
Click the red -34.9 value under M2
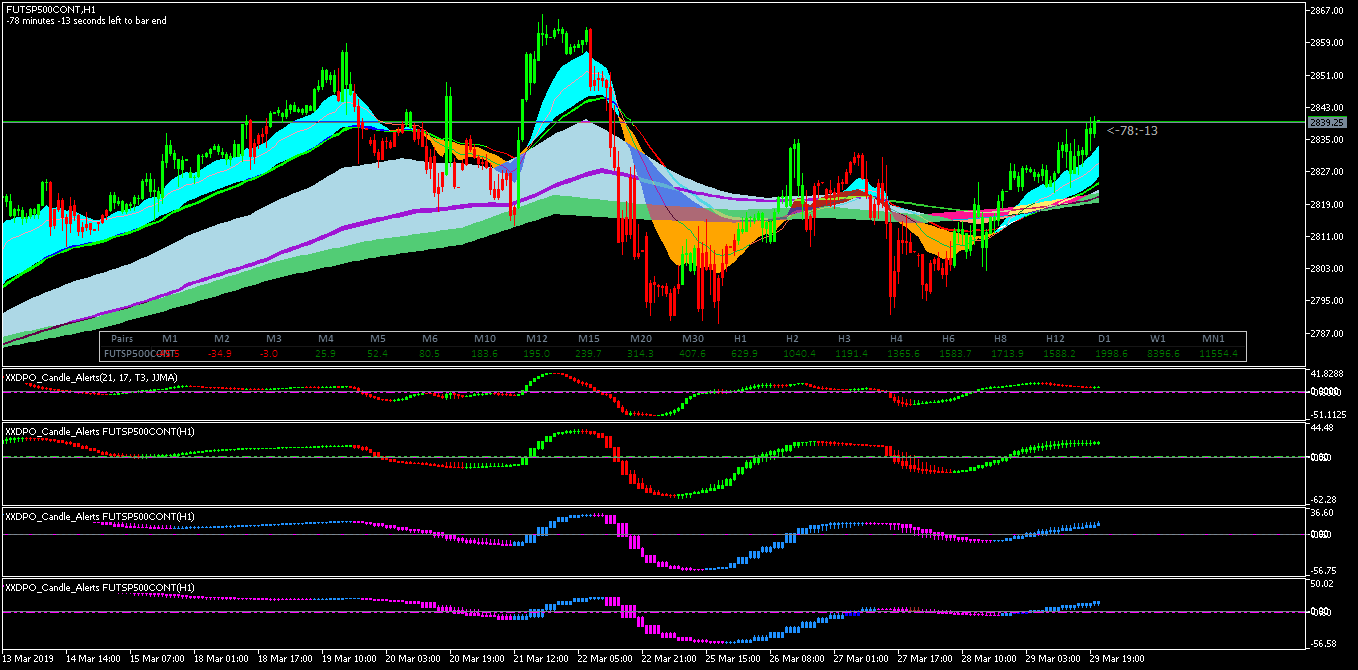219,353
